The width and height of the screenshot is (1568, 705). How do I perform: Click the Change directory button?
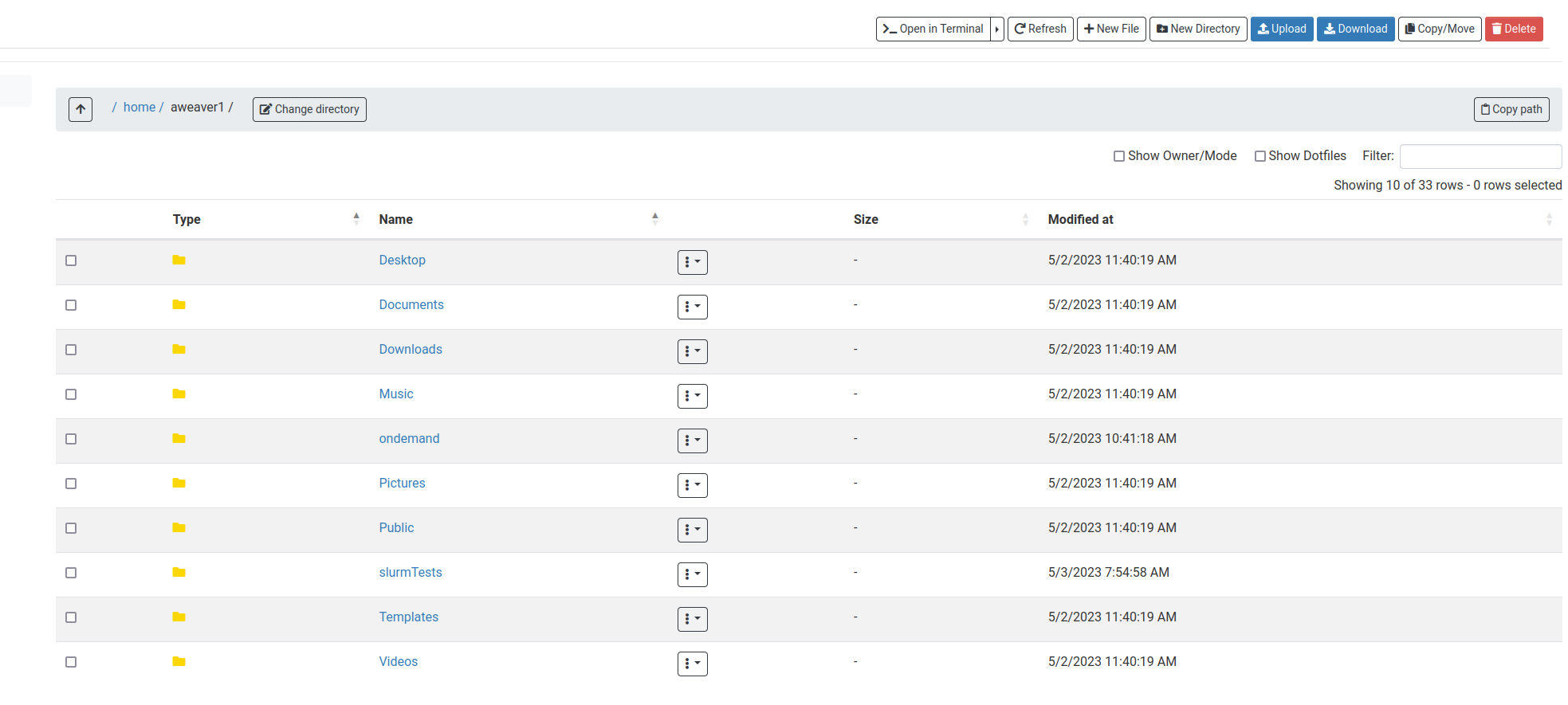pyautogui.click(x=309, y=109)
